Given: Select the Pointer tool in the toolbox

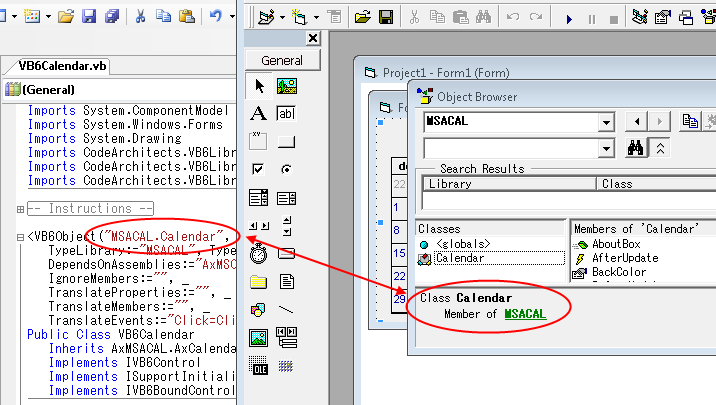Looking at the screenshot, I should tap(259, 86).
